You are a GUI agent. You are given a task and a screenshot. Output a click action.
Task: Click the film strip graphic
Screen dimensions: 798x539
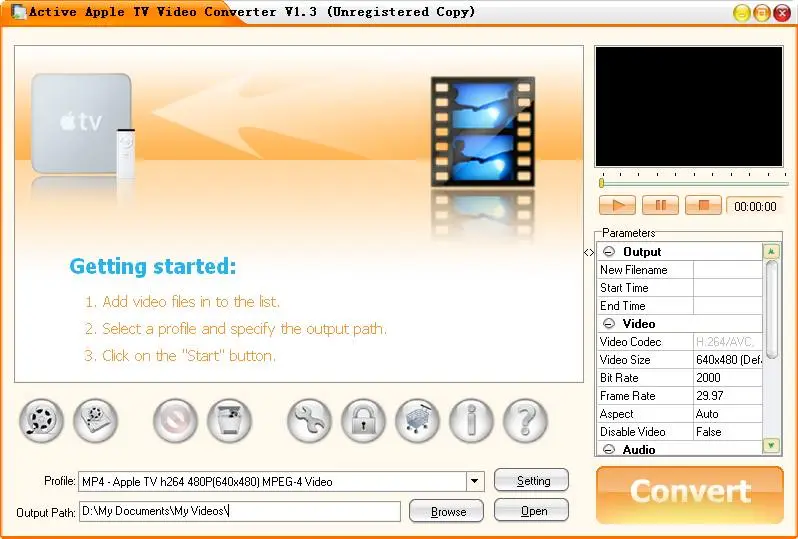pos(482,131)
